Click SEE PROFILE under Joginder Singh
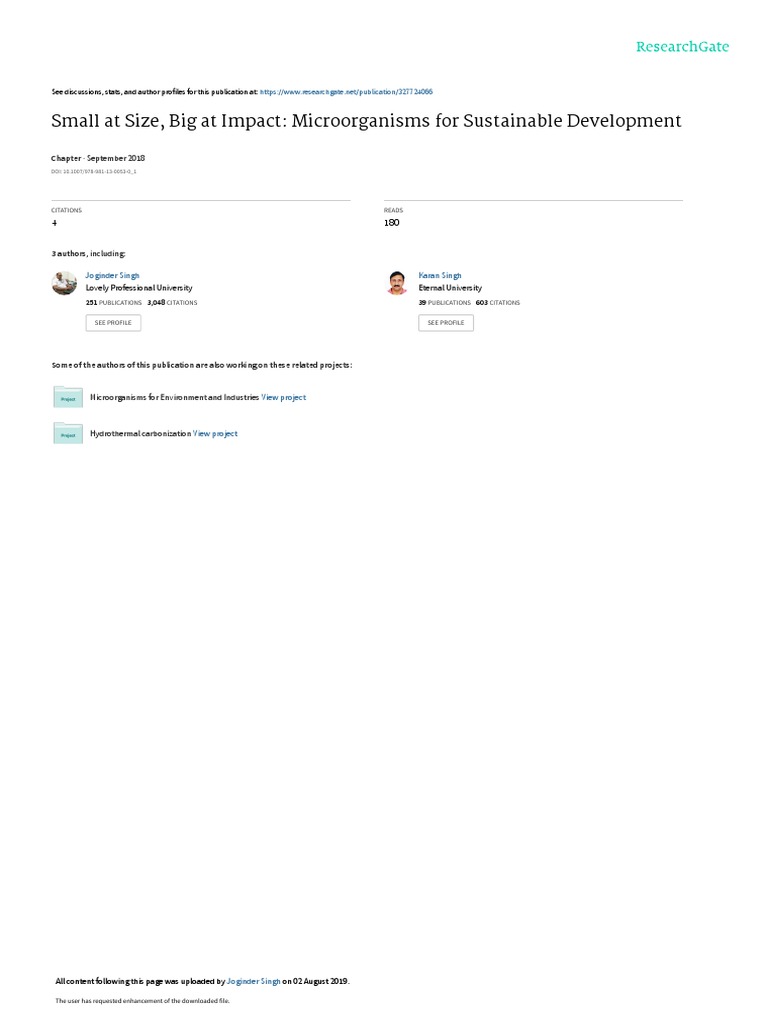This screenshot has height=1024, width=768. click(x=113, y=323)
